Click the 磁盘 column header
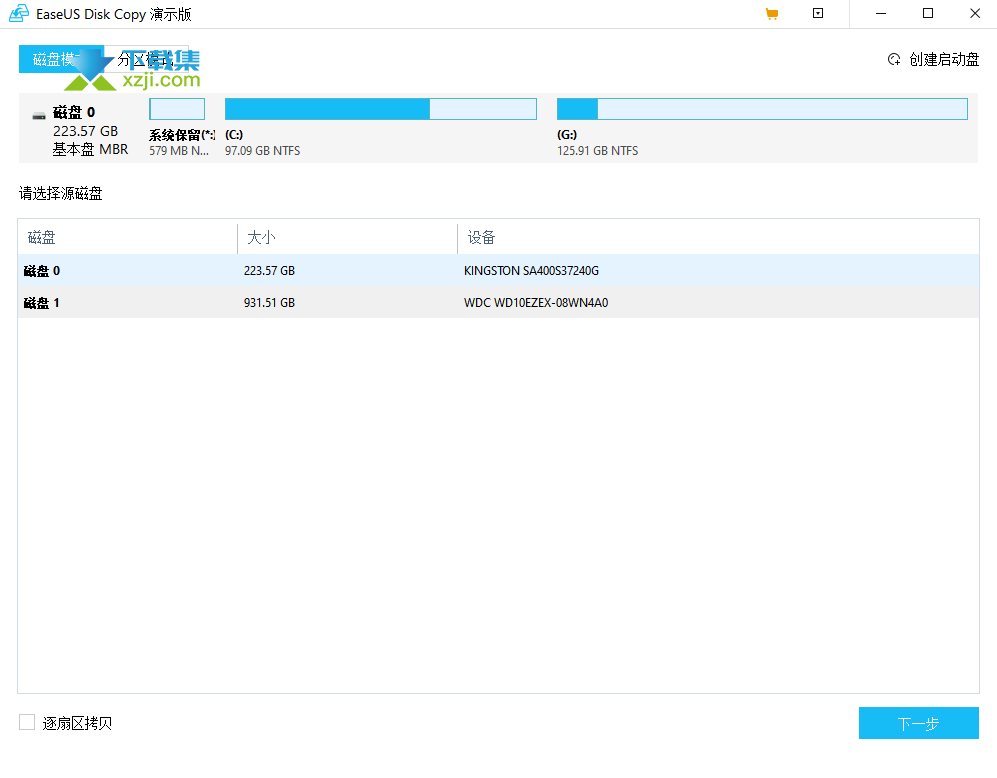Image resolution: width=997 pixels, height=778 pixels. point(127,237)
